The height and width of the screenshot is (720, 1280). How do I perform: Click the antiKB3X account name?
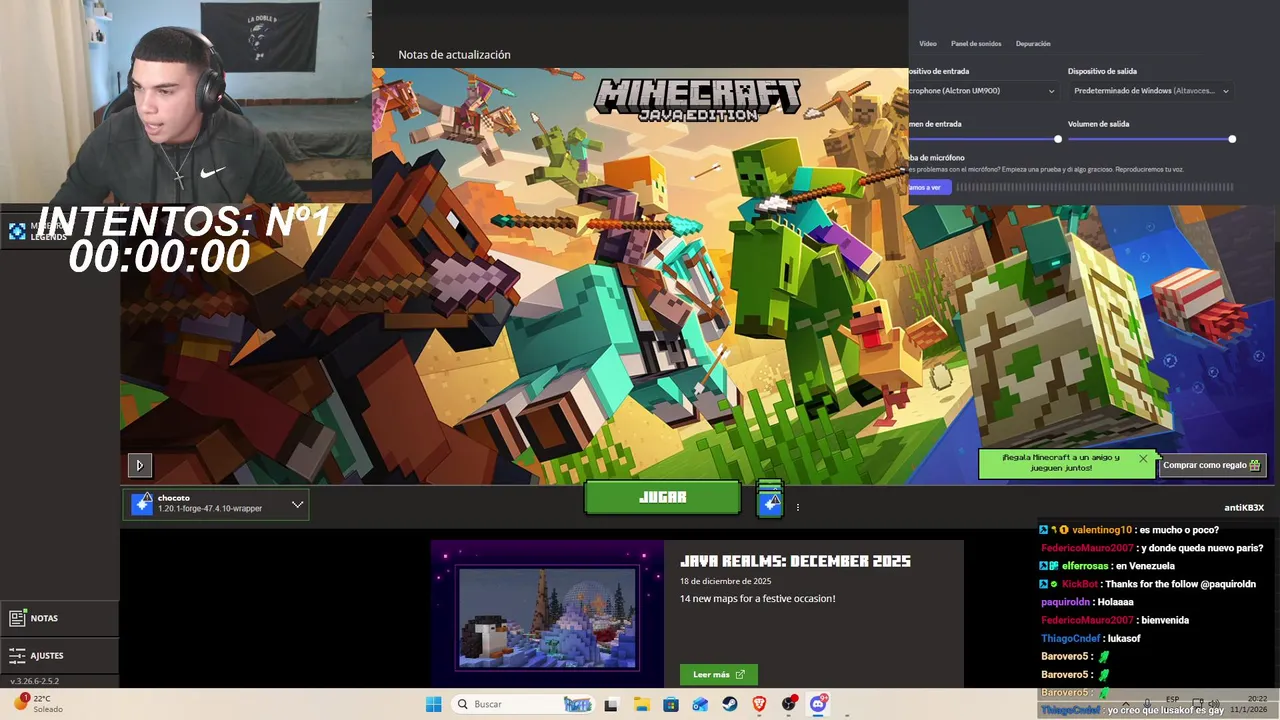(x=1244, y=508)
